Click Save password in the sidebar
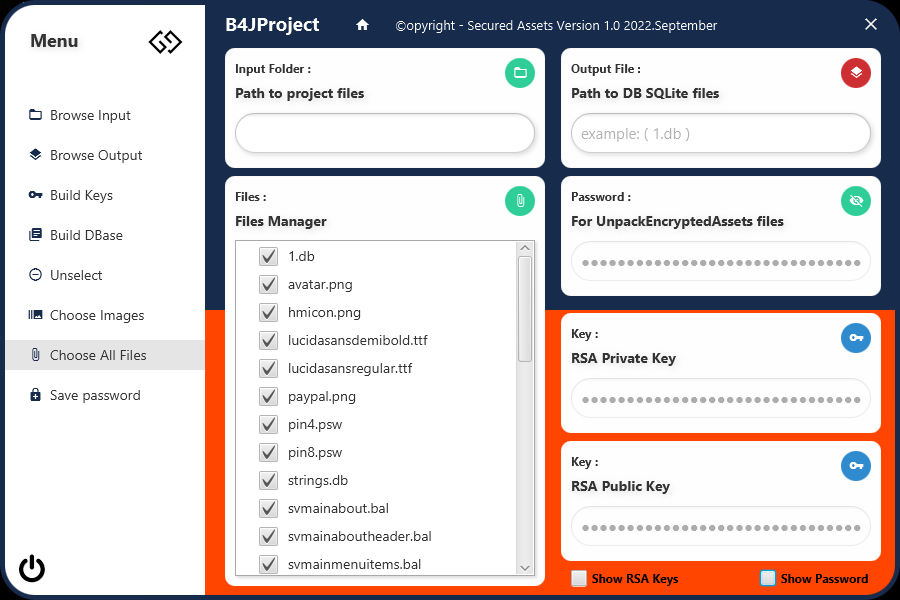This screenshot has height=600, width=900. pos(95,395)
